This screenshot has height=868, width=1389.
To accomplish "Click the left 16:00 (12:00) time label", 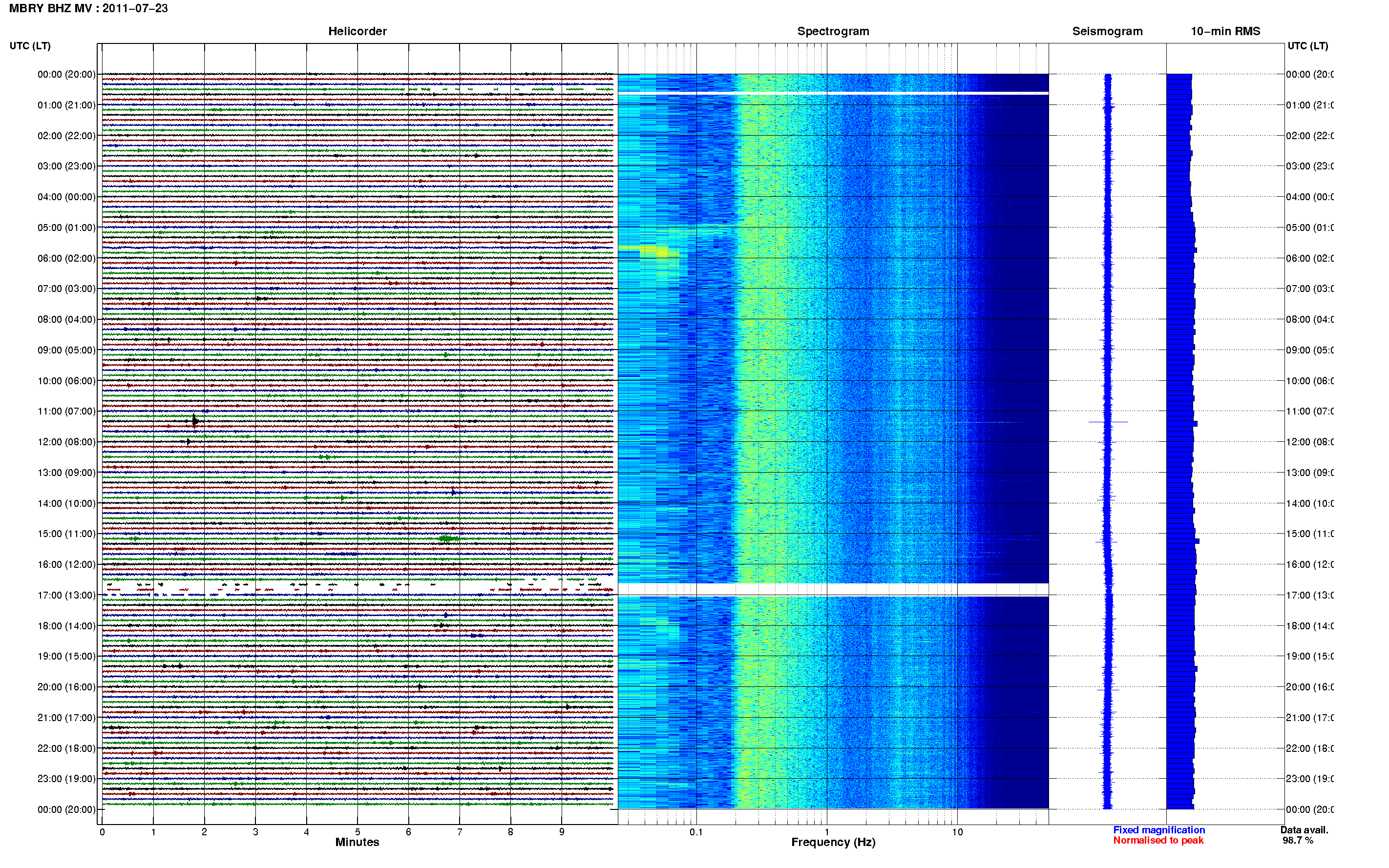I will (x=66, y=564).
